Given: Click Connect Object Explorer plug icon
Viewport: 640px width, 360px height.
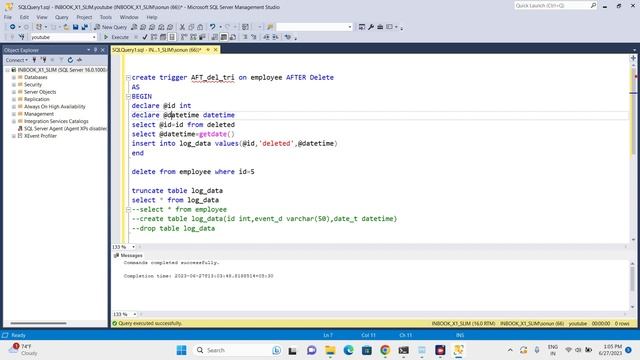Looking at the screenshot, I should (x=34, y=60).
